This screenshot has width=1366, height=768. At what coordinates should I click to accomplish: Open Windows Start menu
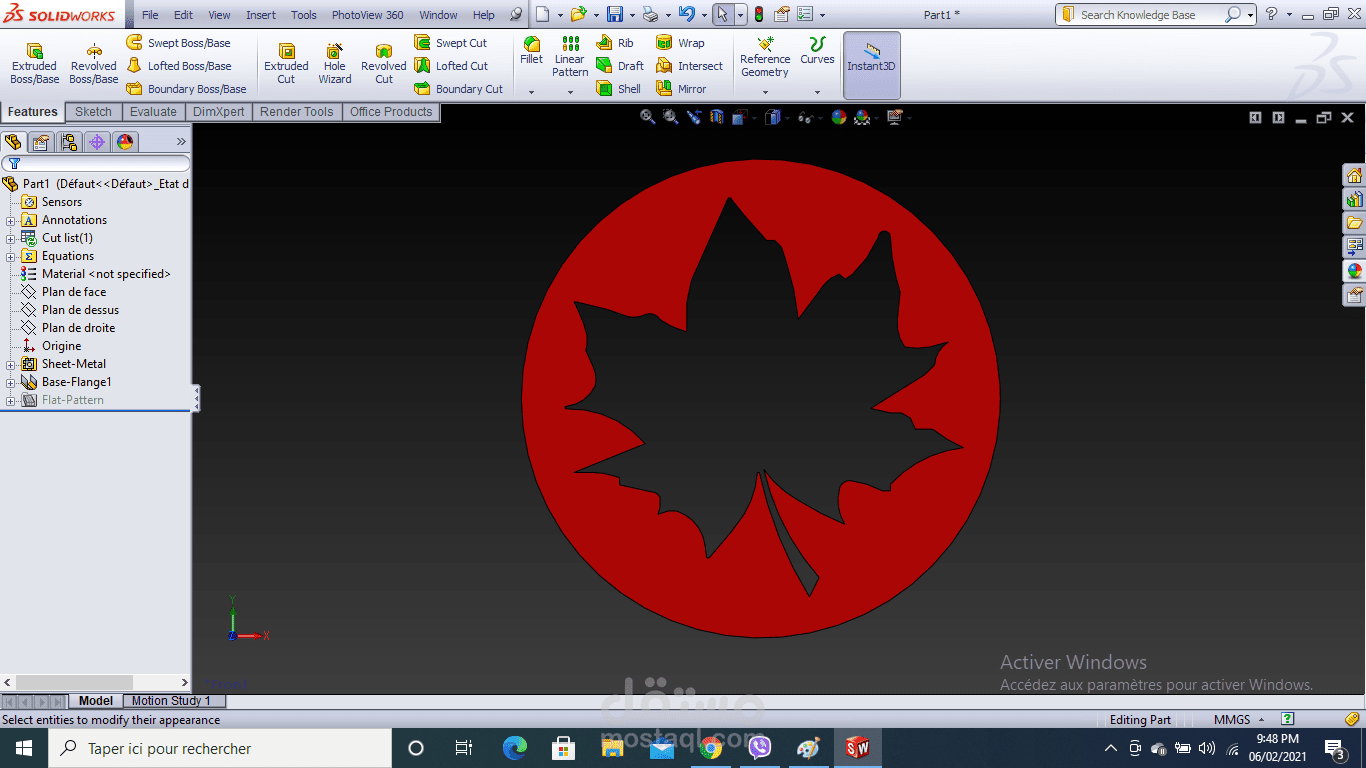(x=24, y=748)
